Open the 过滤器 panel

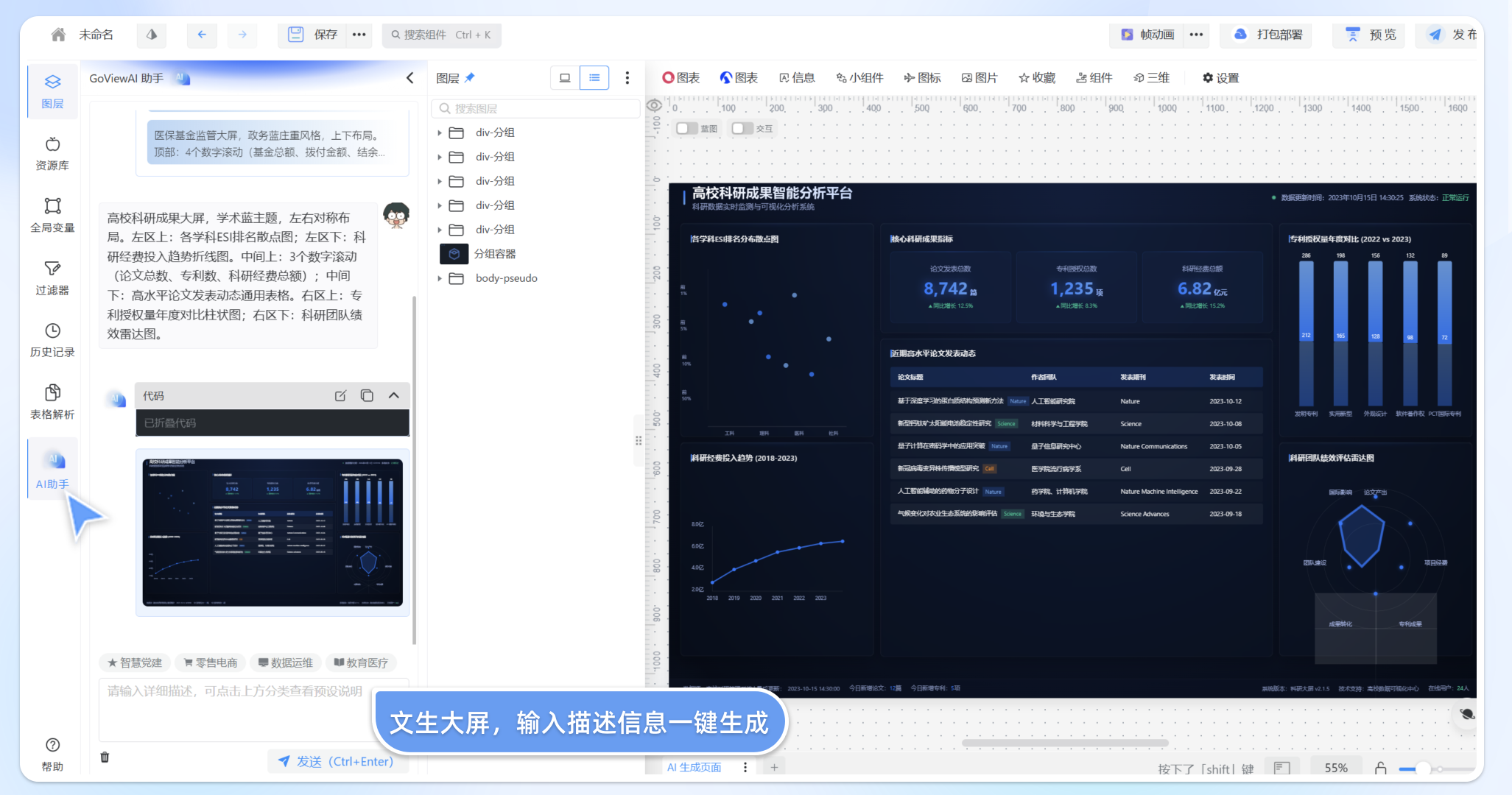[52, 277]
